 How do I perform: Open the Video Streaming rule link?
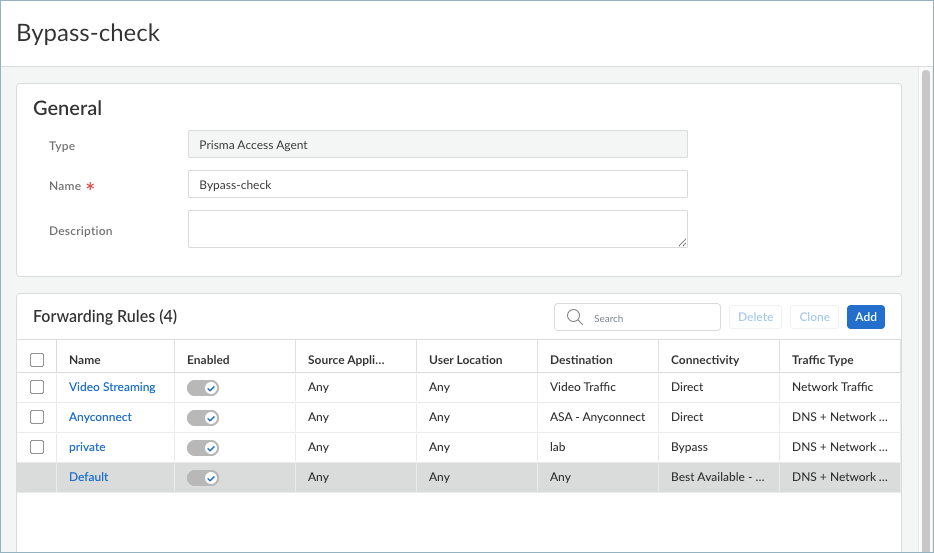[x=112, y=387]
